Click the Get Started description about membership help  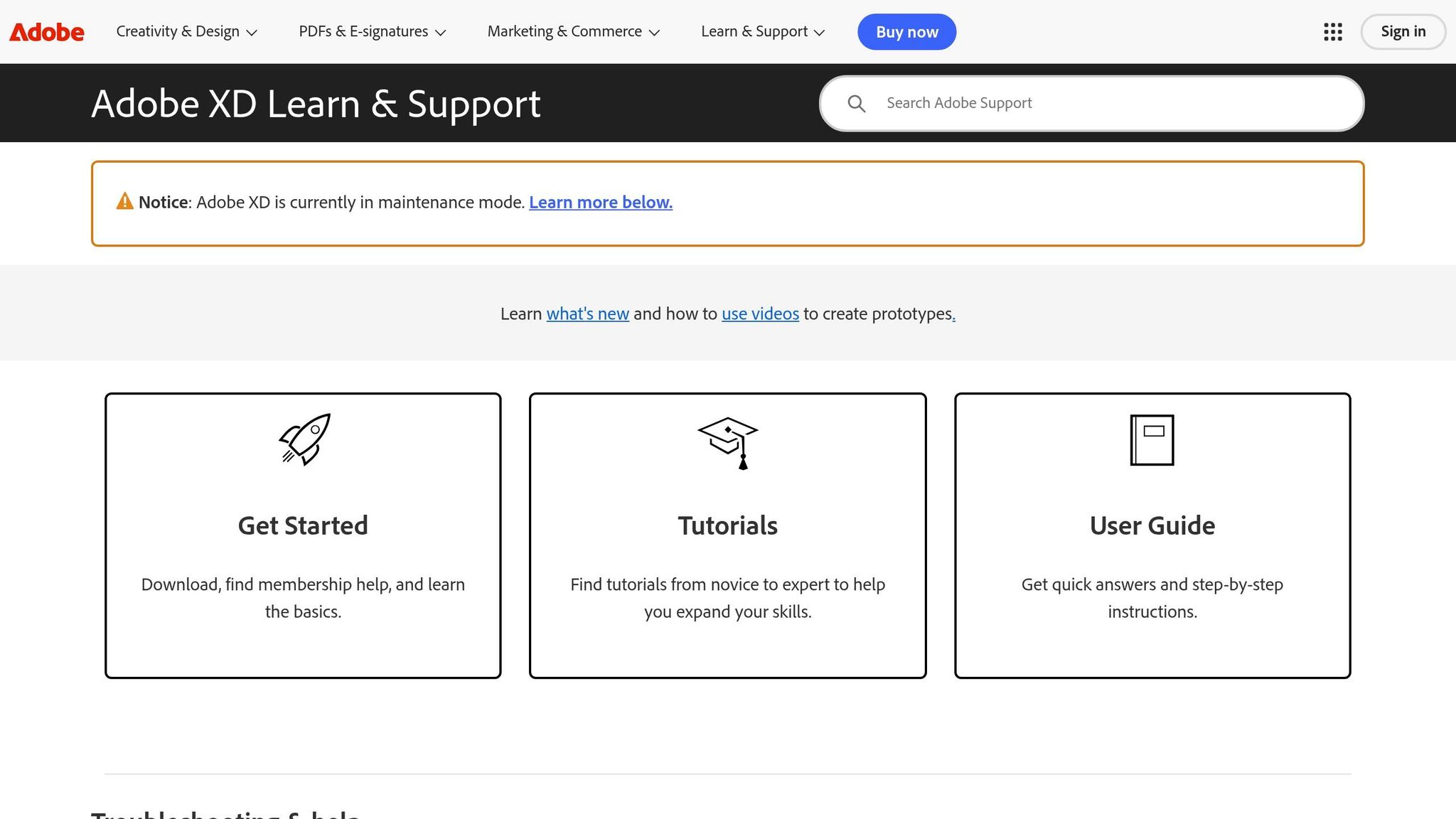click(x=303, y=598)
